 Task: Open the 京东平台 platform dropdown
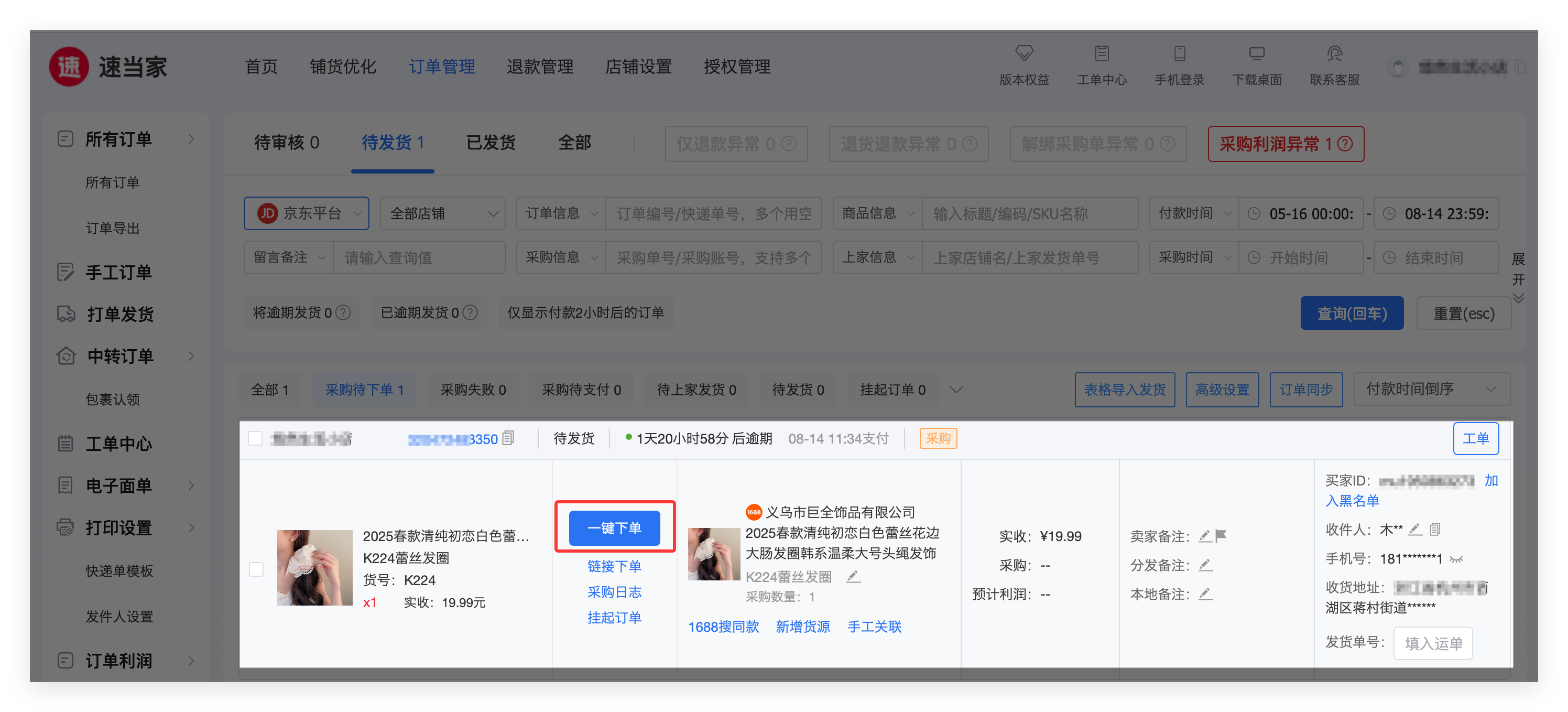pyautogui.click(x=306, y=213)
